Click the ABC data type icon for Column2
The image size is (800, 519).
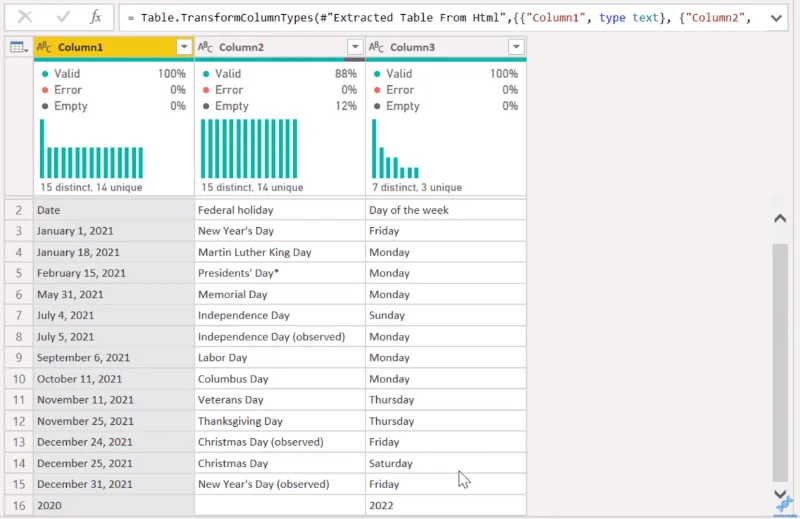click(205, 47)
